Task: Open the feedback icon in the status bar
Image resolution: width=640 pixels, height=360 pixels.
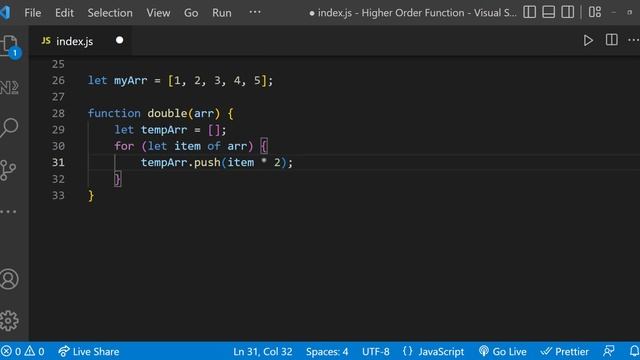Action: coord(609,351)
